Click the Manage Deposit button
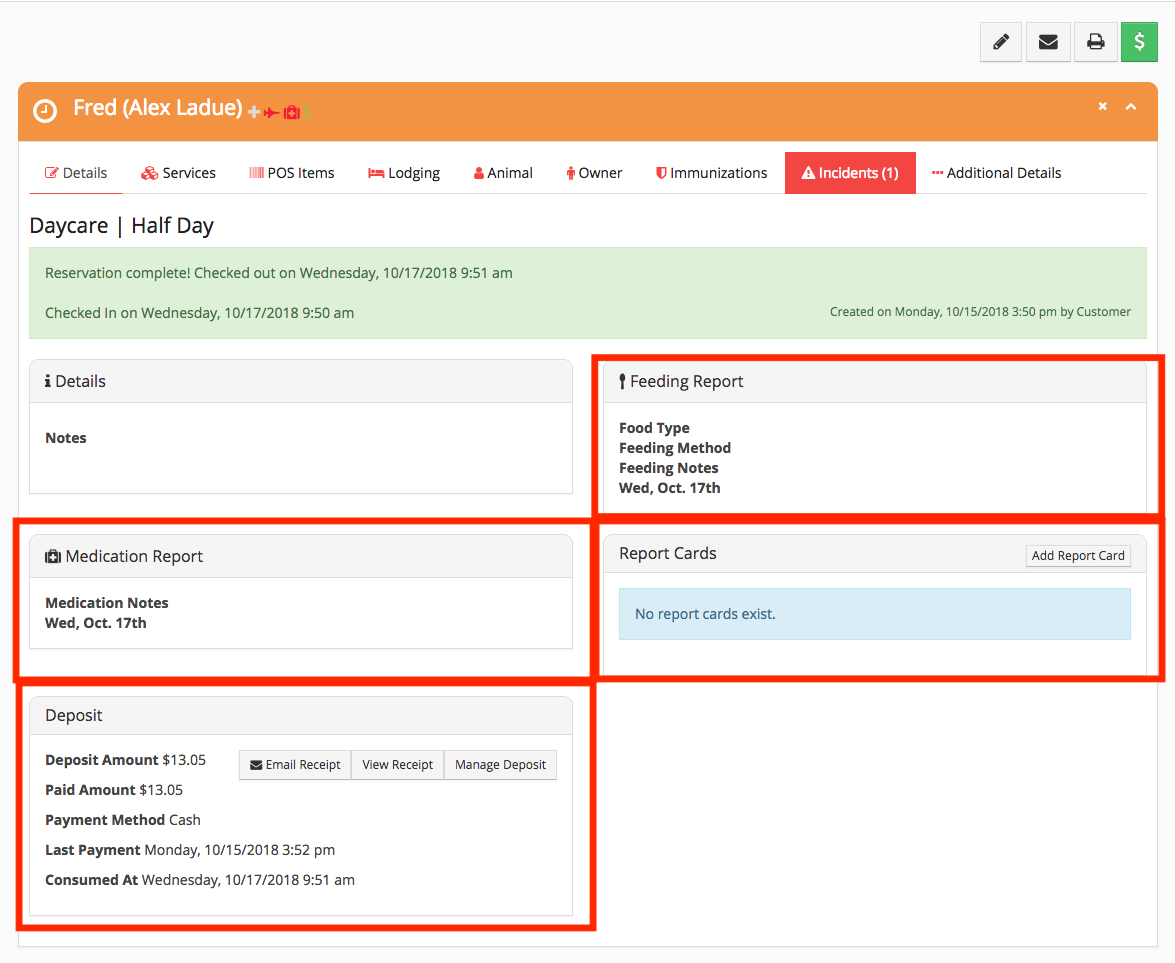This screenshot has height=963, width=1175. coord(500,764)
